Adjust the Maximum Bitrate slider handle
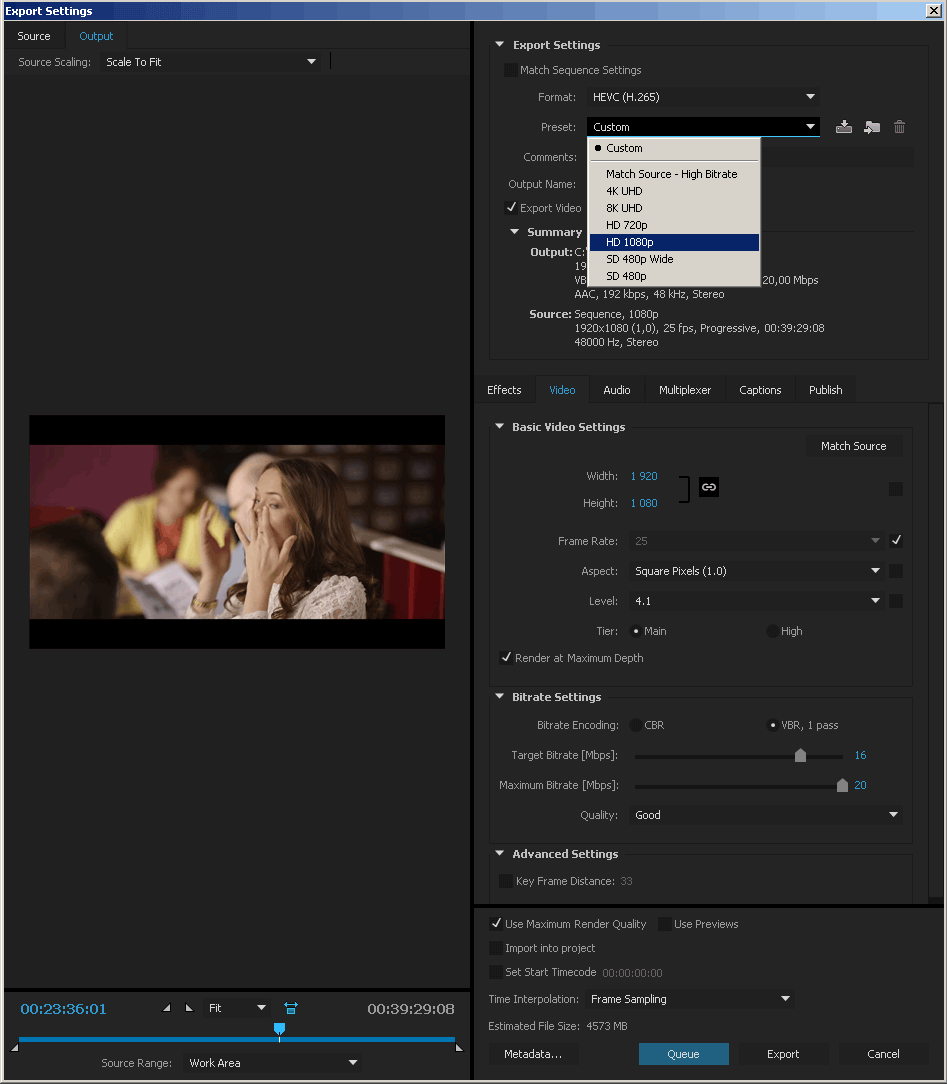Image resolution: width=947 pixels, height=1084 pixels. (x=842, y=785)
